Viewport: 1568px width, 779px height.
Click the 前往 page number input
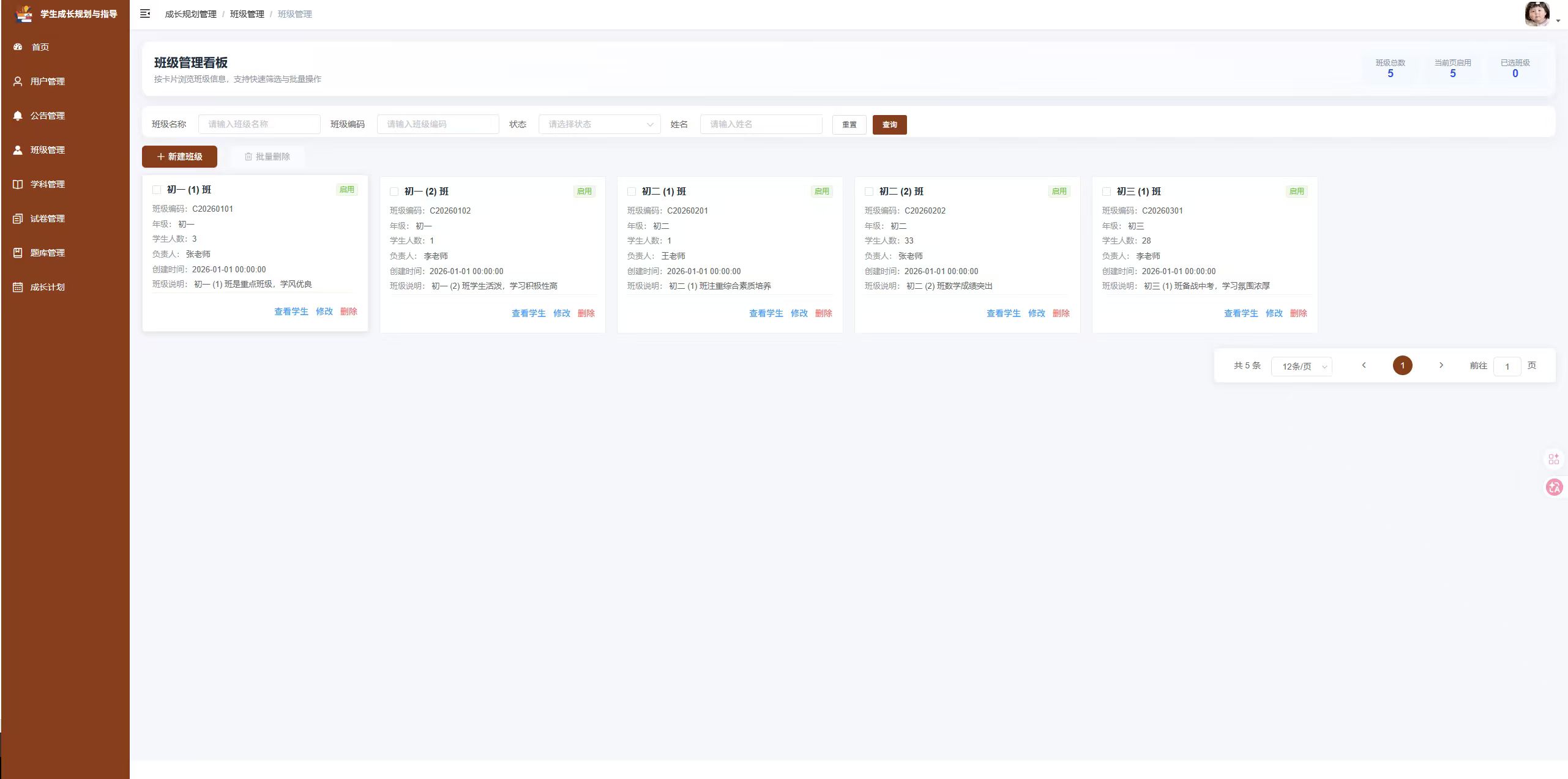pyautogui.click(x=1507, y=366)
